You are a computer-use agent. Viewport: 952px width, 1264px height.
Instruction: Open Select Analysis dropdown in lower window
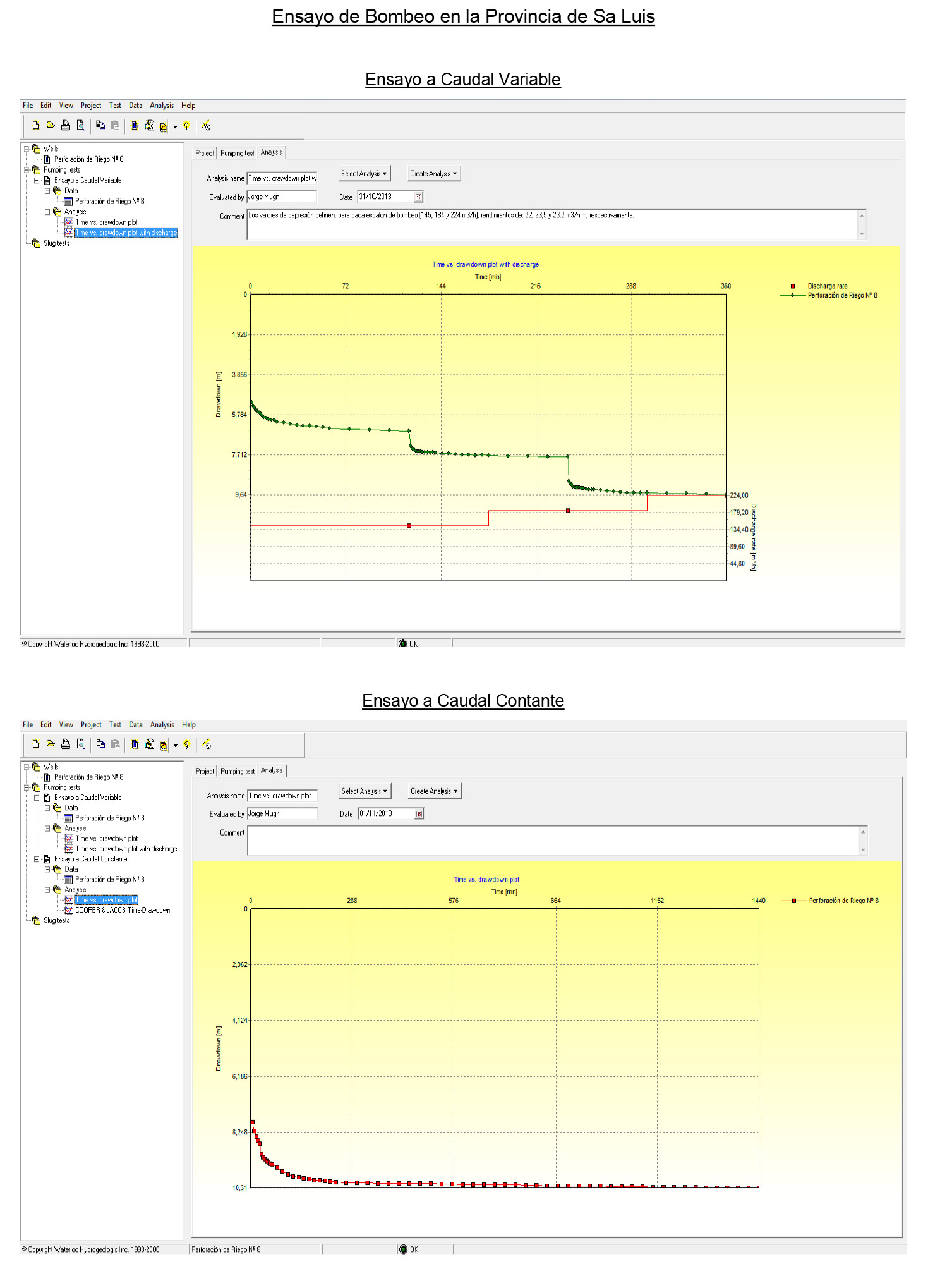365,791
